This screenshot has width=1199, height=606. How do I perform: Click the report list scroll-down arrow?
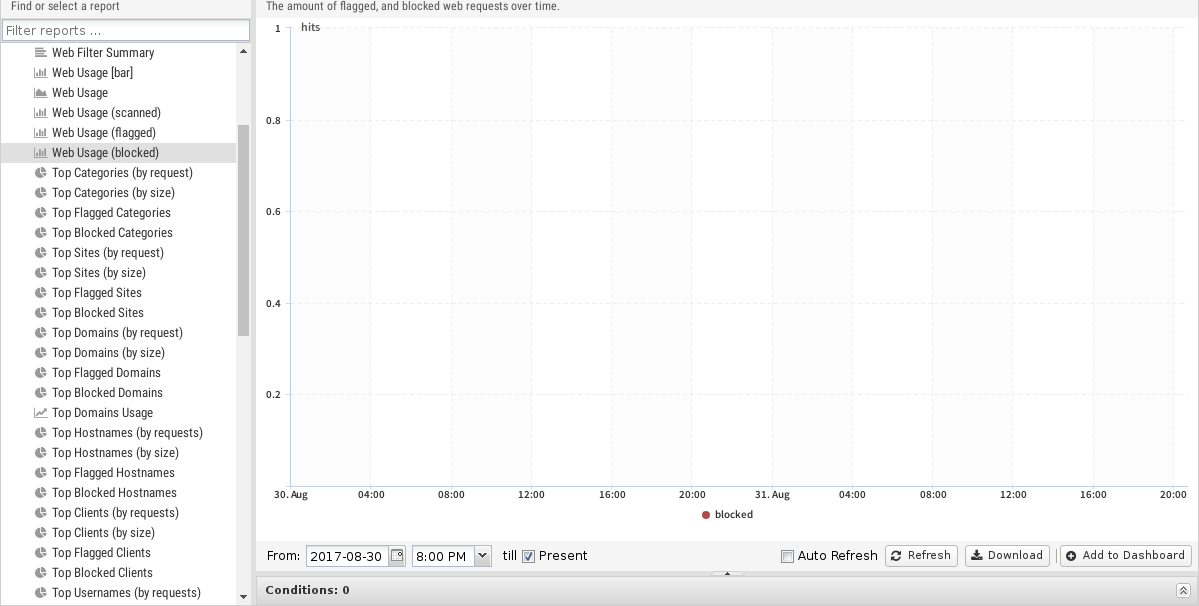click(x=243, y=597)
